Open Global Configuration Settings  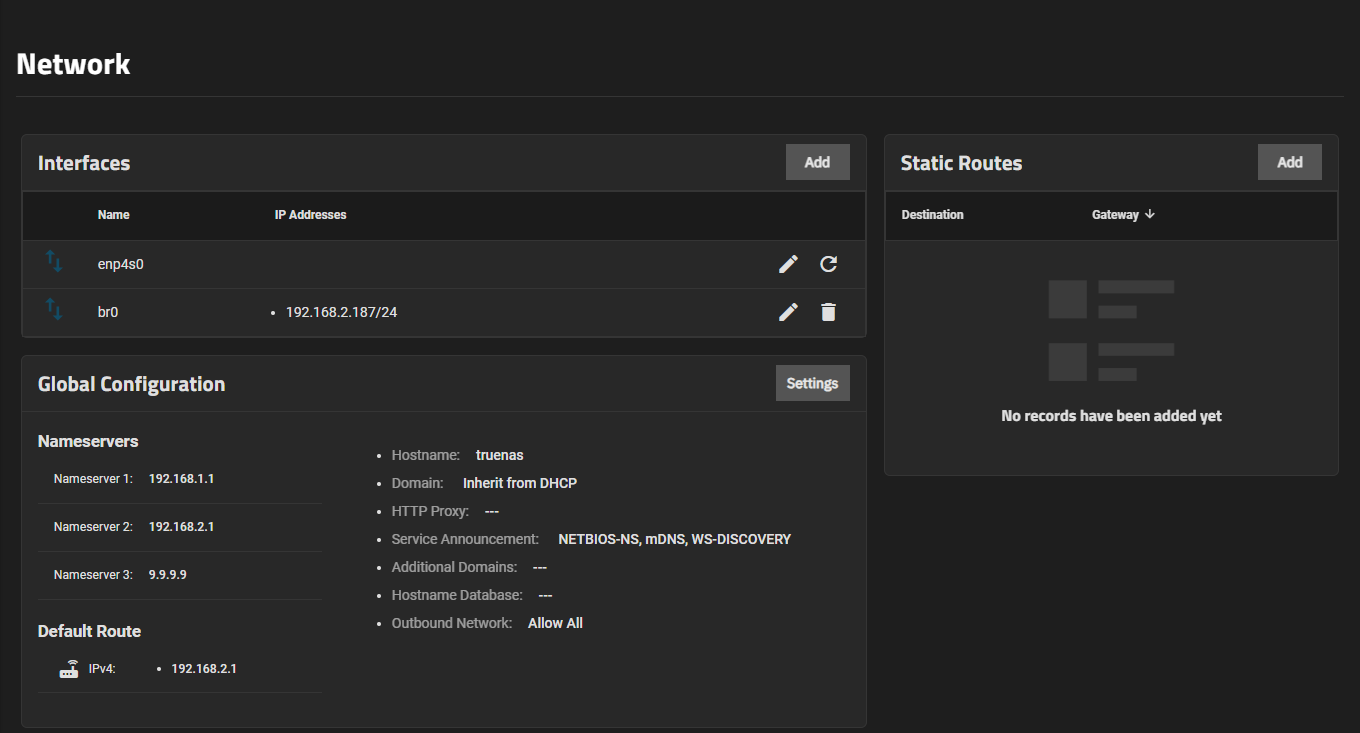coord(812,383)
